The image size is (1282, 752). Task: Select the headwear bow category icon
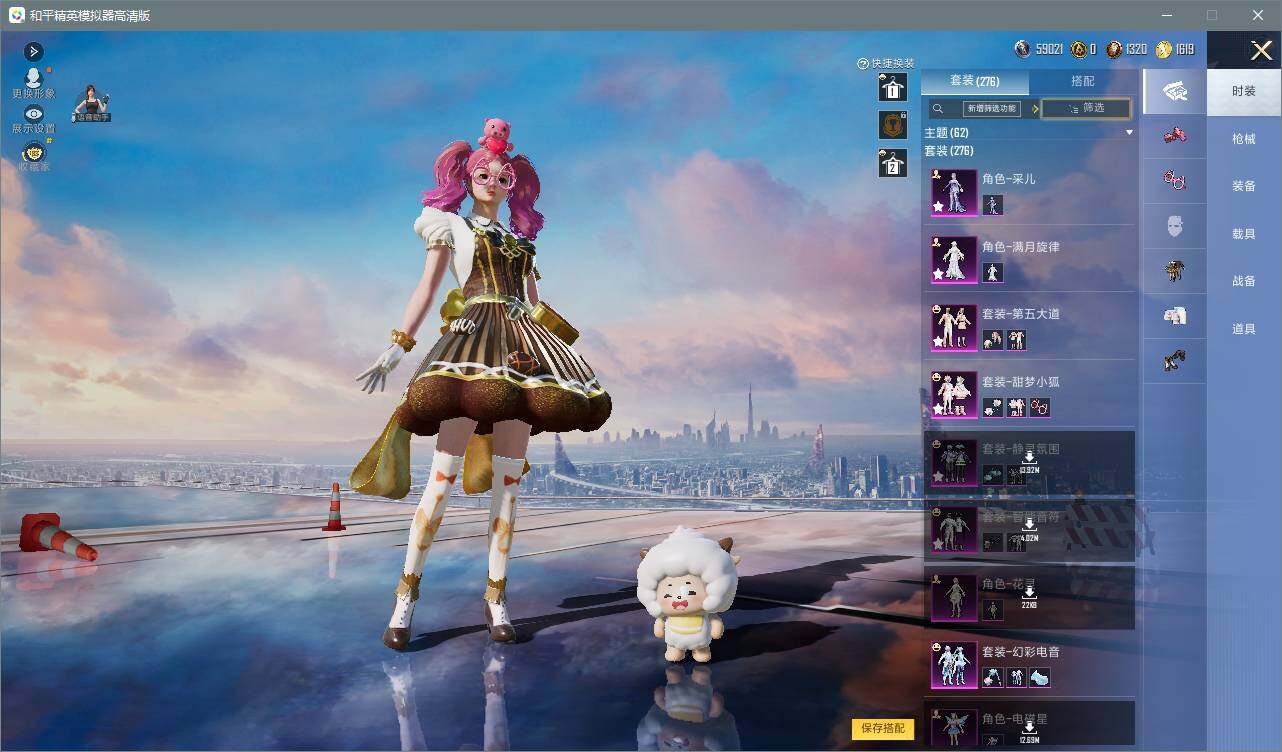[x=1175, y=136]
